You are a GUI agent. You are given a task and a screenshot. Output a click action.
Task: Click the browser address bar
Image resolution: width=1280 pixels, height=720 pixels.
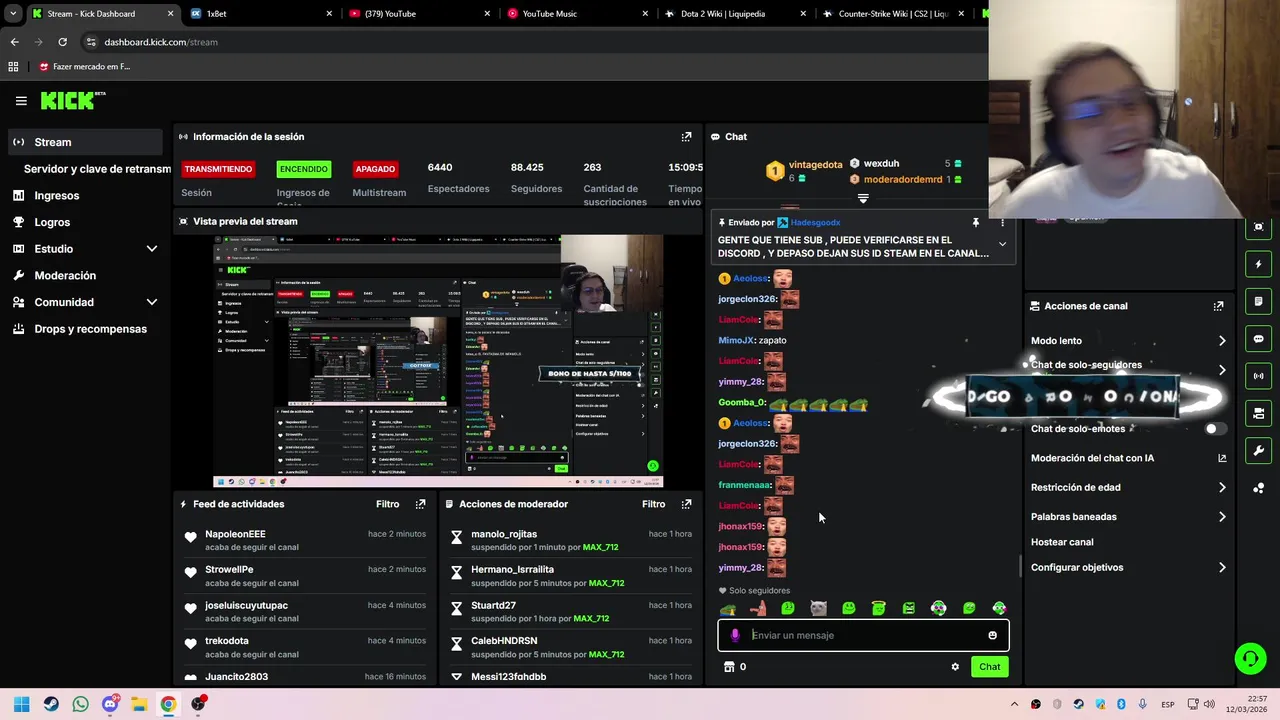tap(530, 42)
